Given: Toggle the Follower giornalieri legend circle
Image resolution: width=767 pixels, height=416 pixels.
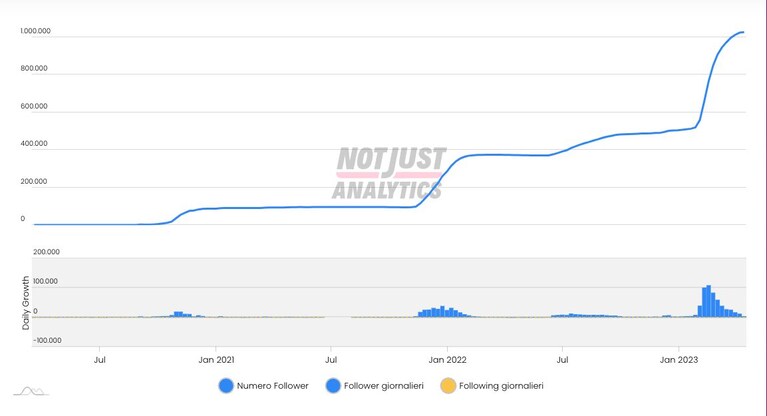Looking at the screenshot, I should (333, 386).
